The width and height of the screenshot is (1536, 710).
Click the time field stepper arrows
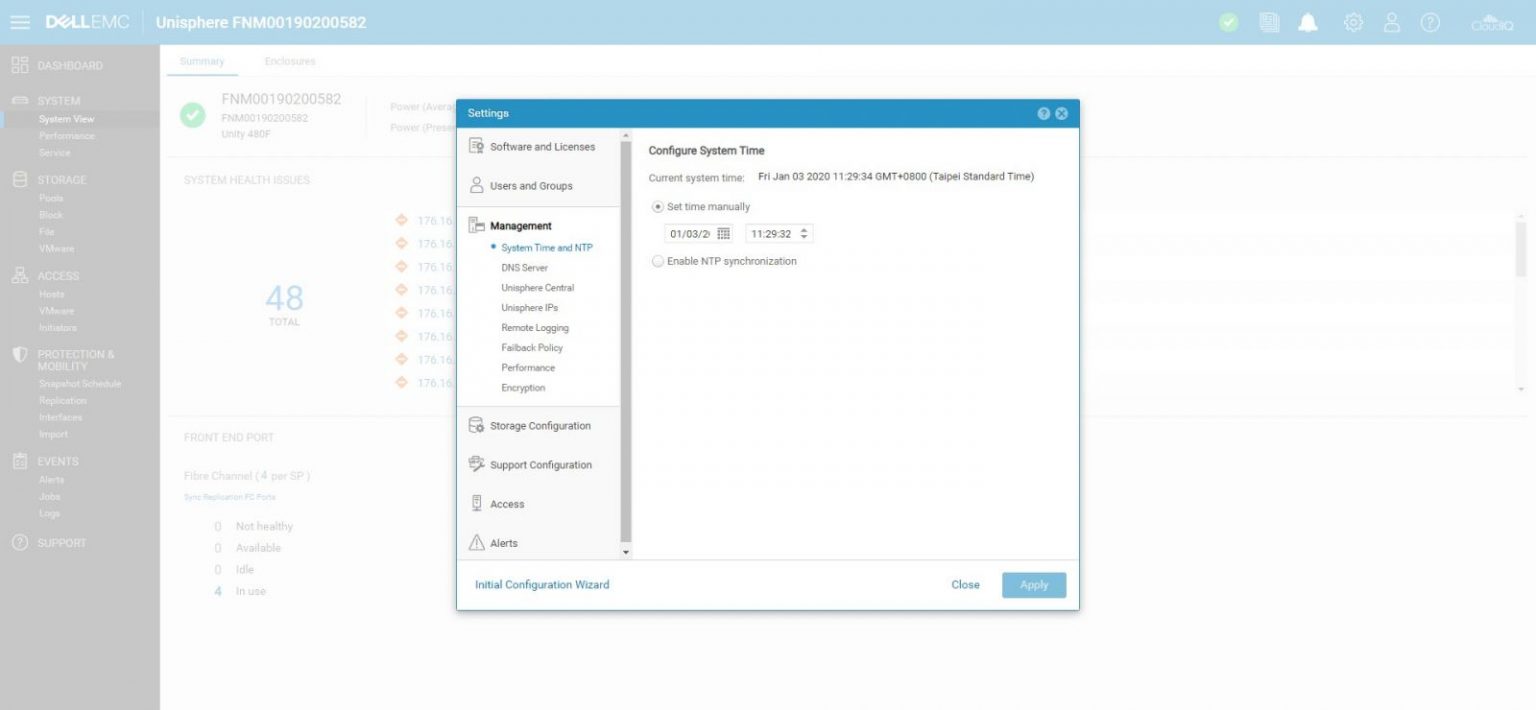pos(805,234)
